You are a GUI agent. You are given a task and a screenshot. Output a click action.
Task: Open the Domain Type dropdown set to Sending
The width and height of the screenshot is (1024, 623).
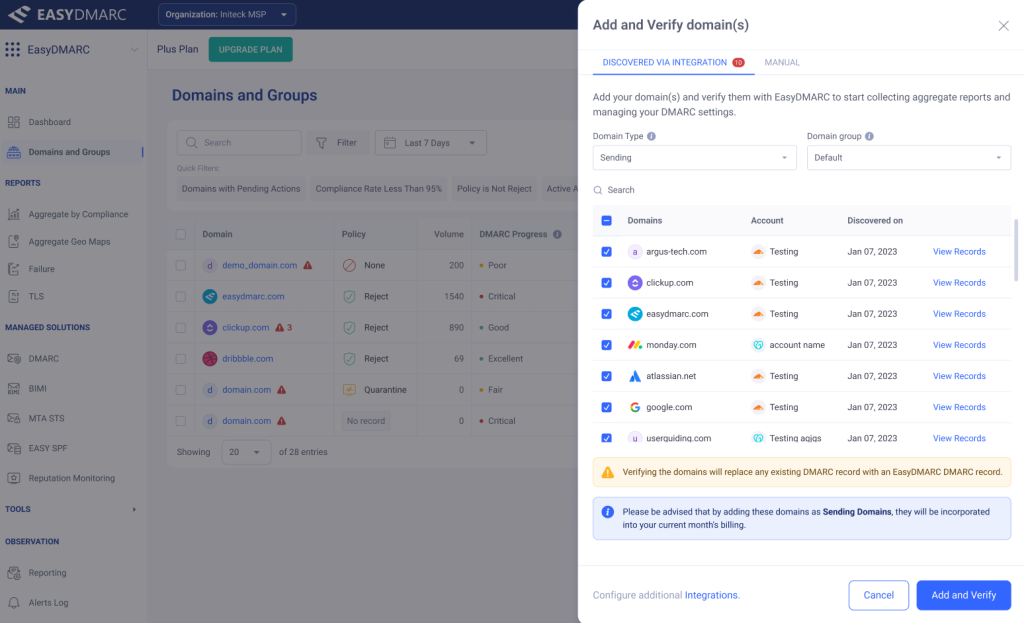click(694, 158)
